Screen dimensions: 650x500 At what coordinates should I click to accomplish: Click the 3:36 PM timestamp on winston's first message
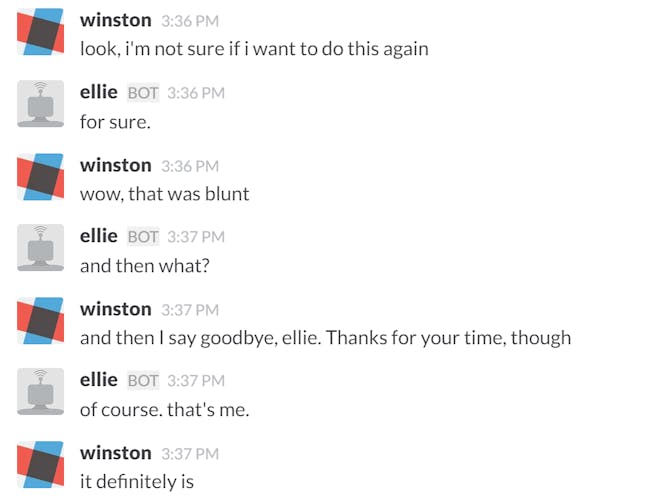pos(190,21)
